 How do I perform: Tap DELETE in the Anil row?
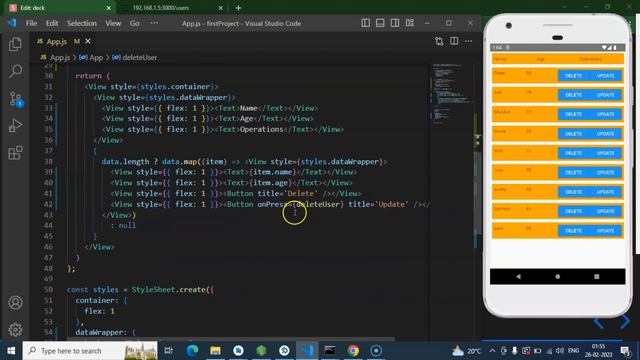pyautogui.click(x=573, y=95)
